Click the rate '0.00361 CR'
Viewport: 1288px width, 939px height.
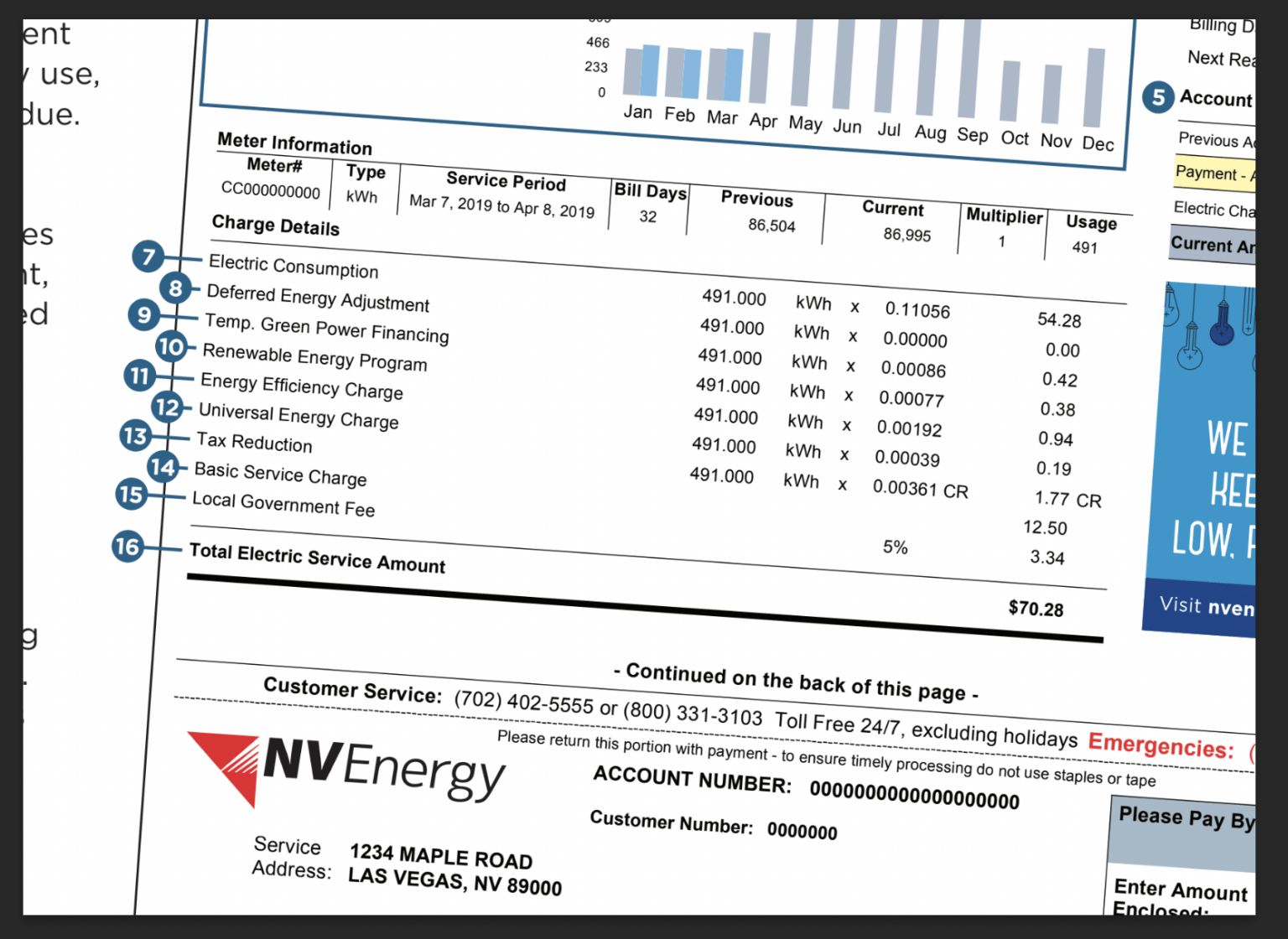tap(920, 489)
